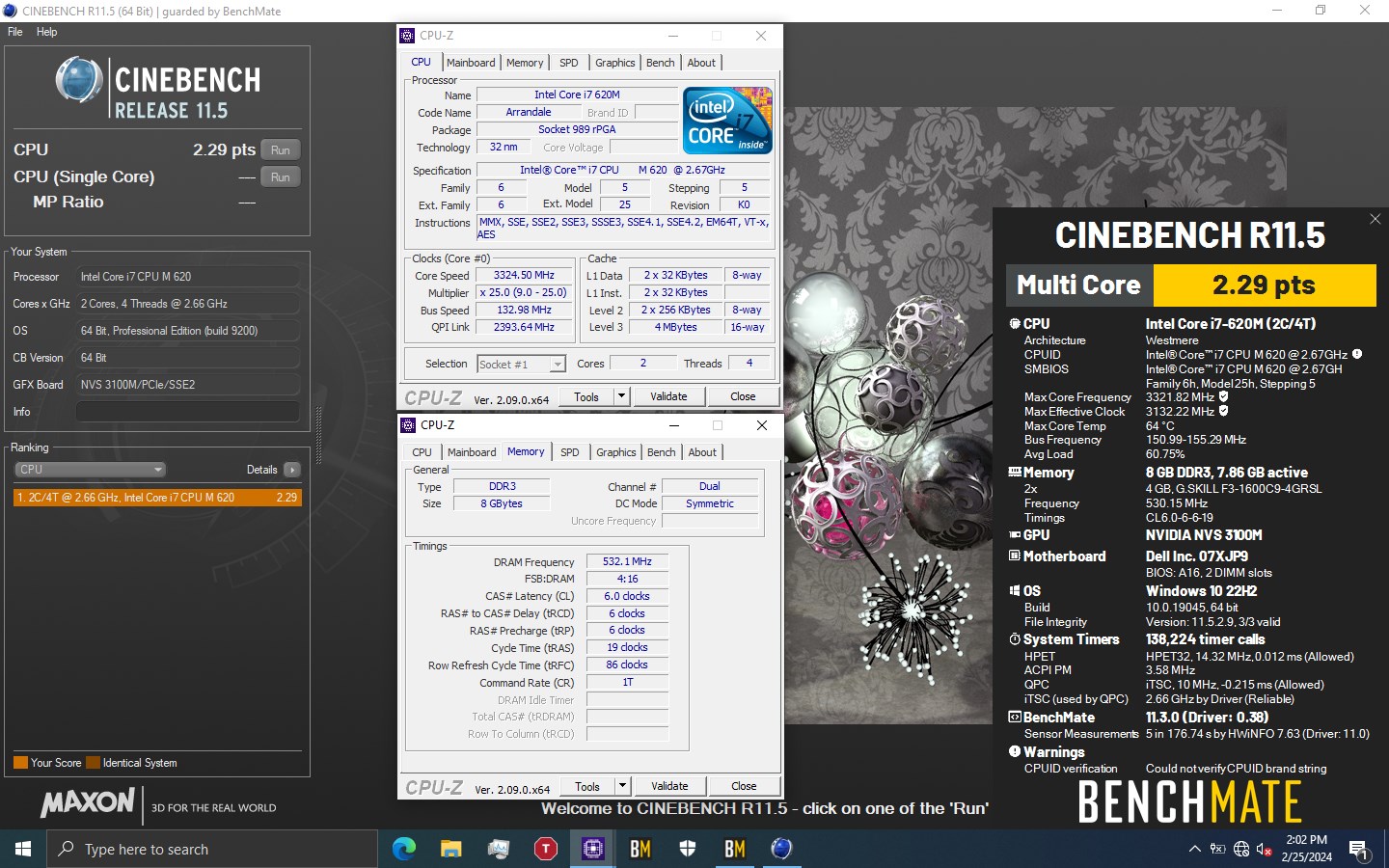Open SPD tab in upper CPU-Z window
This screenshot has height=868, width=1389.
pyautogui.click(x=569, y=63)
